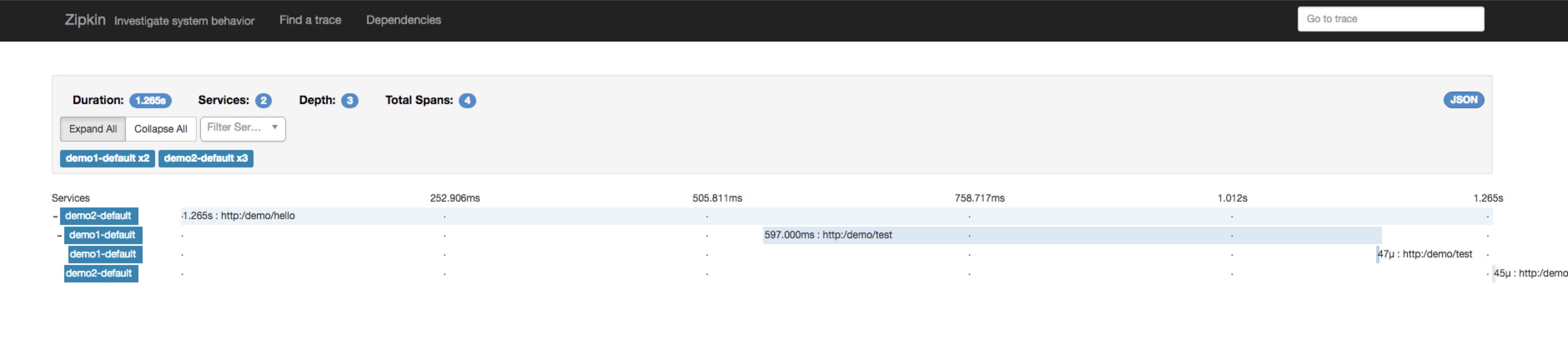Open the 47μ http:/demo/test span

[x=1425, y=254]
